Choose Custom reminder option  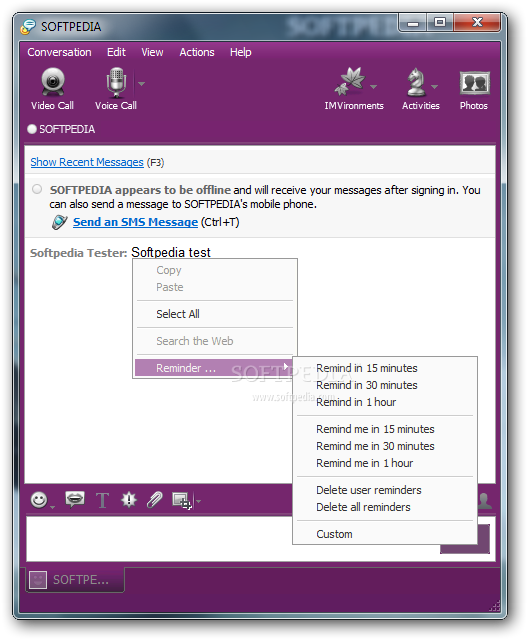click(x=385, y=534)
